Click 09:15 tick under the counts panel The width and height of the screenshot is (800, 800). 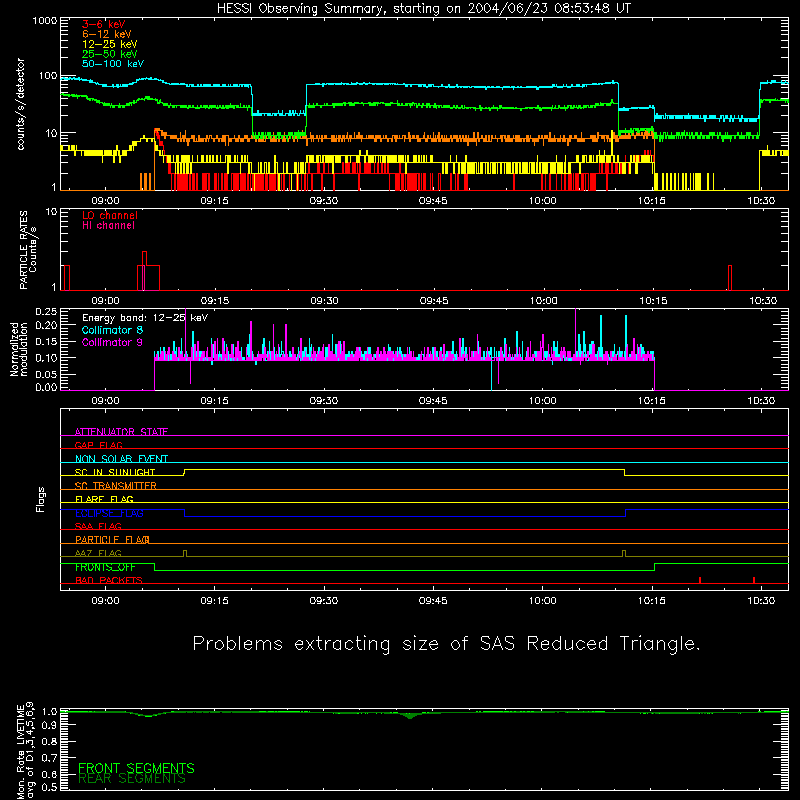(x=214, y=201)
